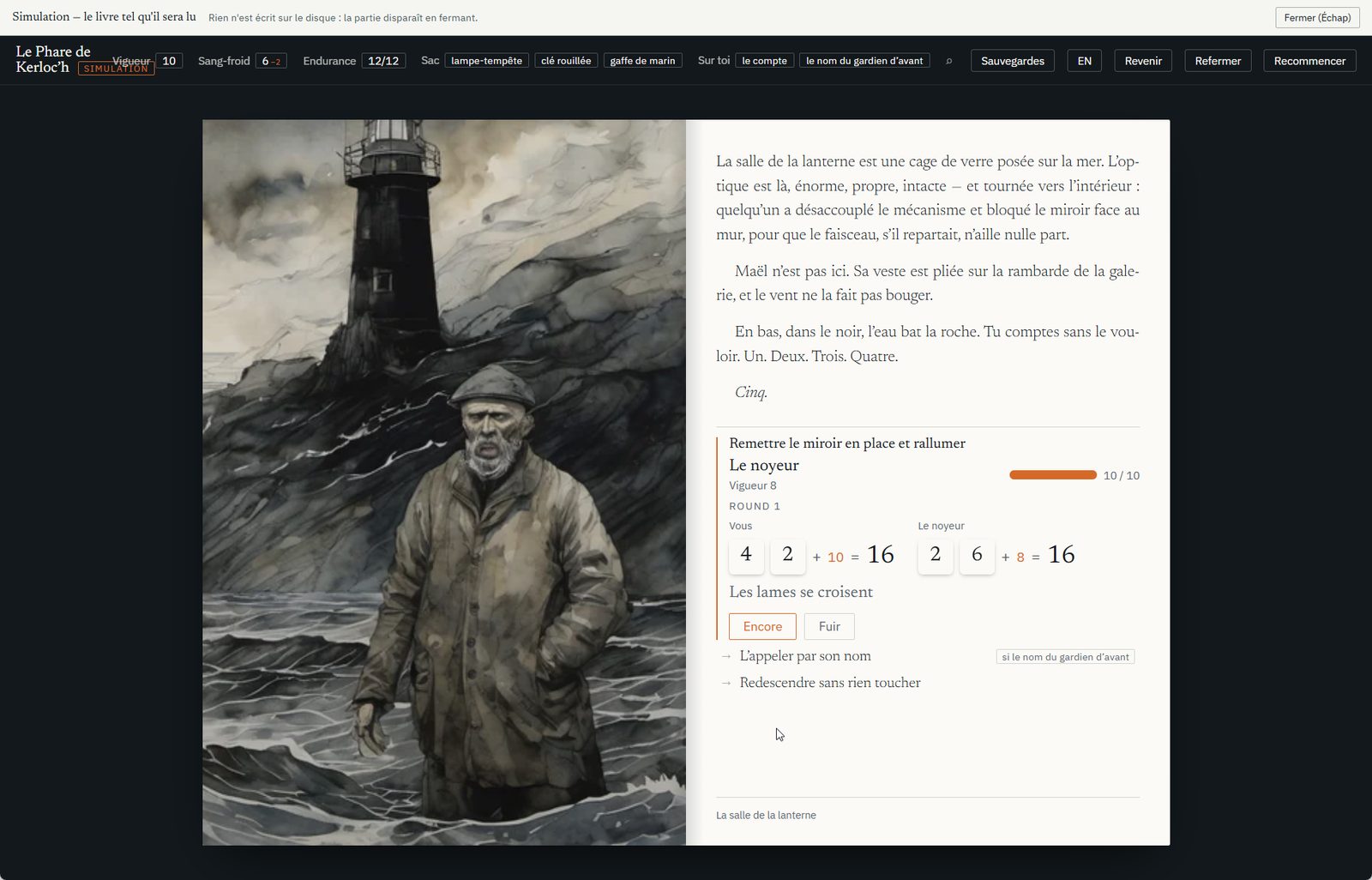Click the magnifier search icon in status bar
1372x880 pixels.
948,61
